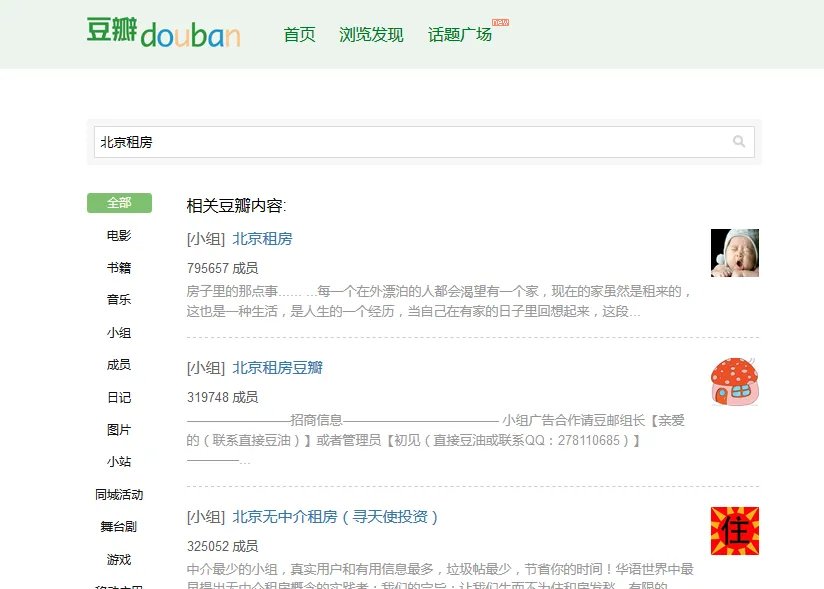Switch to the 日记 category
Image resolution: width=824 pixels, height=589 pixels.
(x=119, y=397)
